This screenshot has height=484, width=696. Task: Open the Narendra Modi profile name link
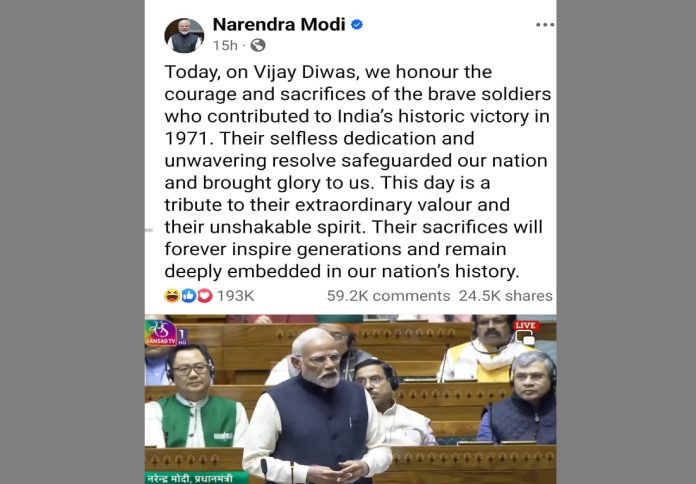(x=279, y=24)
